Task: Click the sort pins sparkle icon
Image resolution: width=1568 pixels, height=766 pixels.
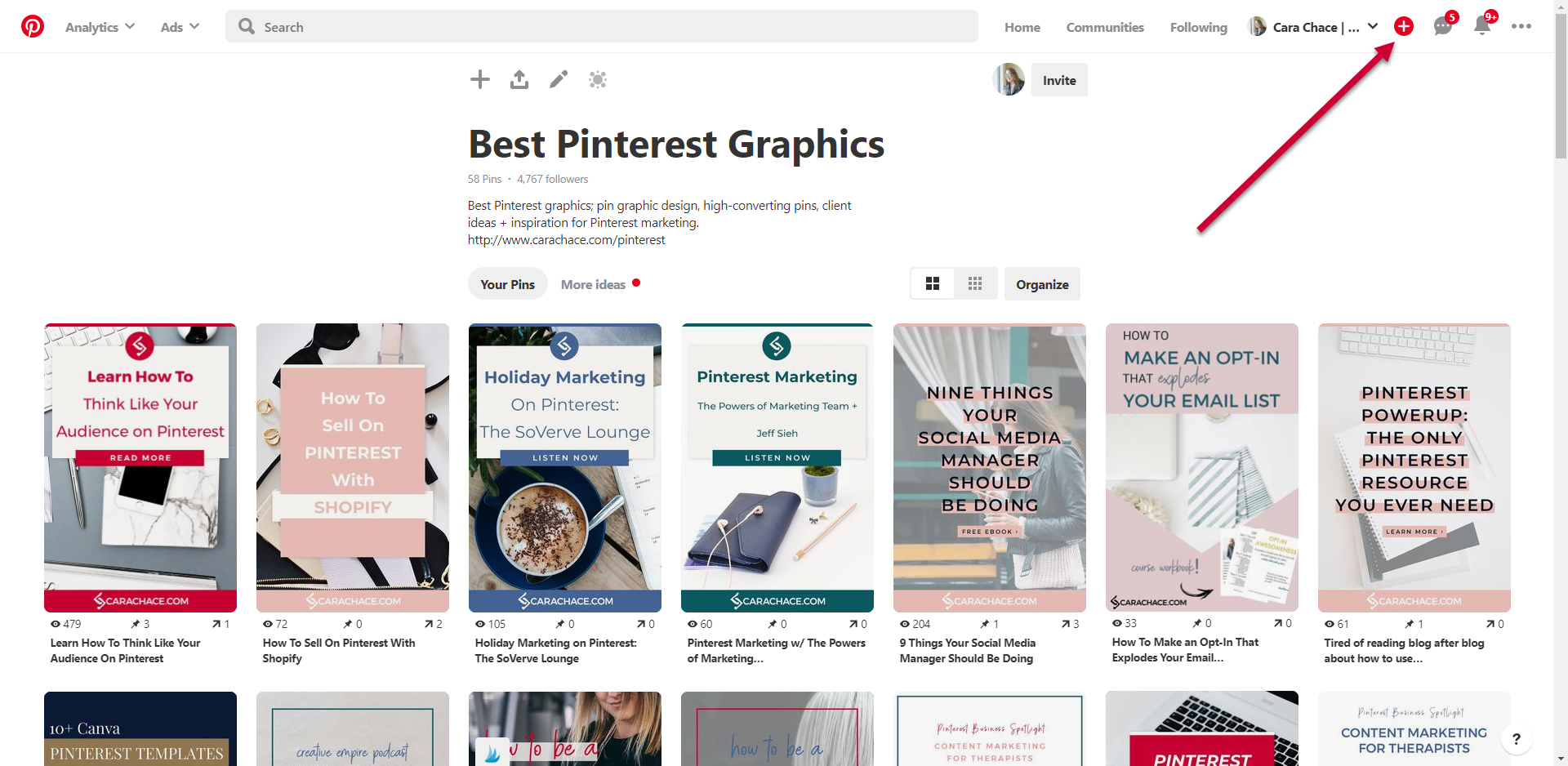Action: 598,79
